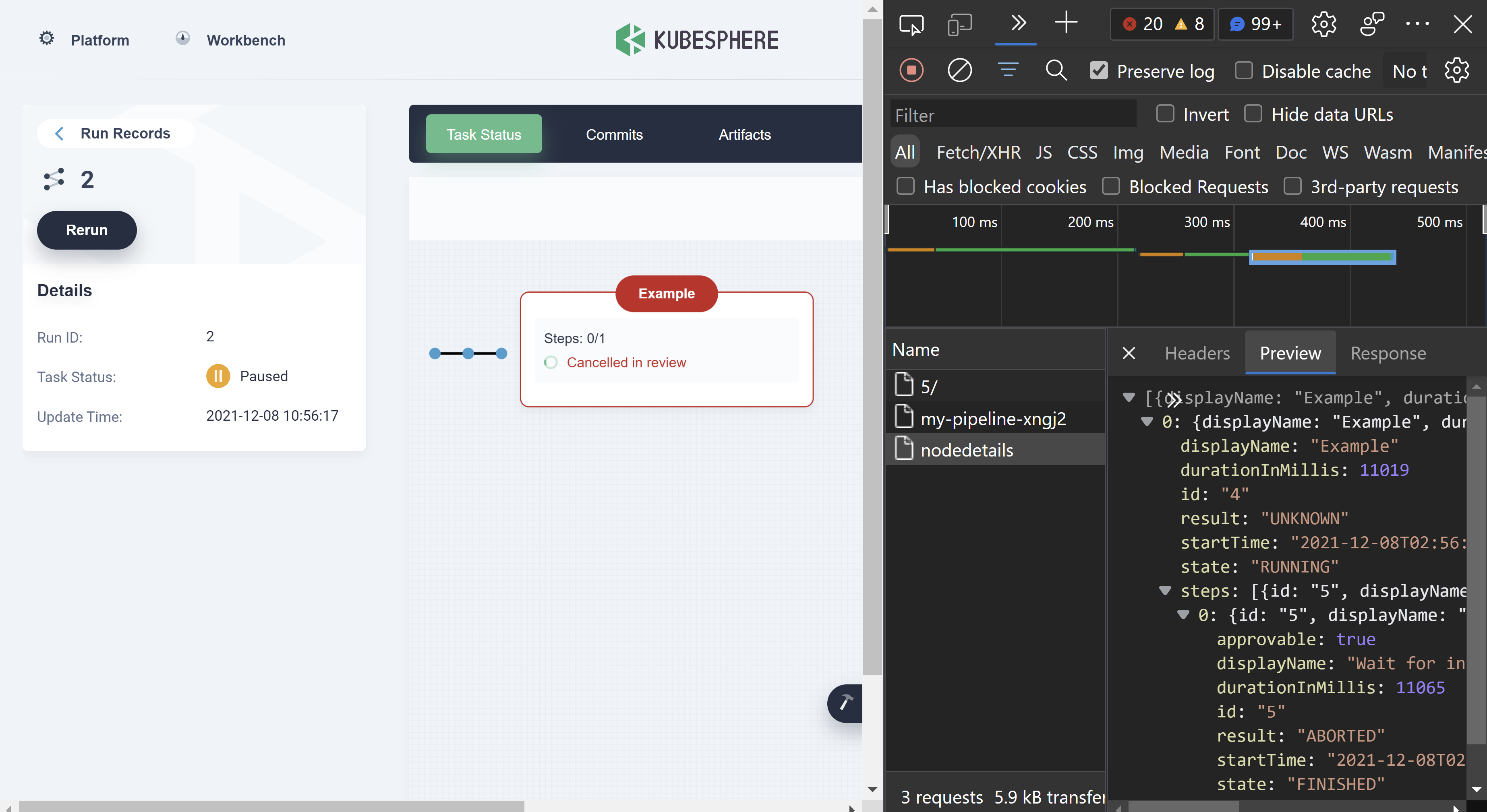Screen dimensions: 1487x812
Task: Select the inspect element tool in DevTools
Action: click(911, 24)
